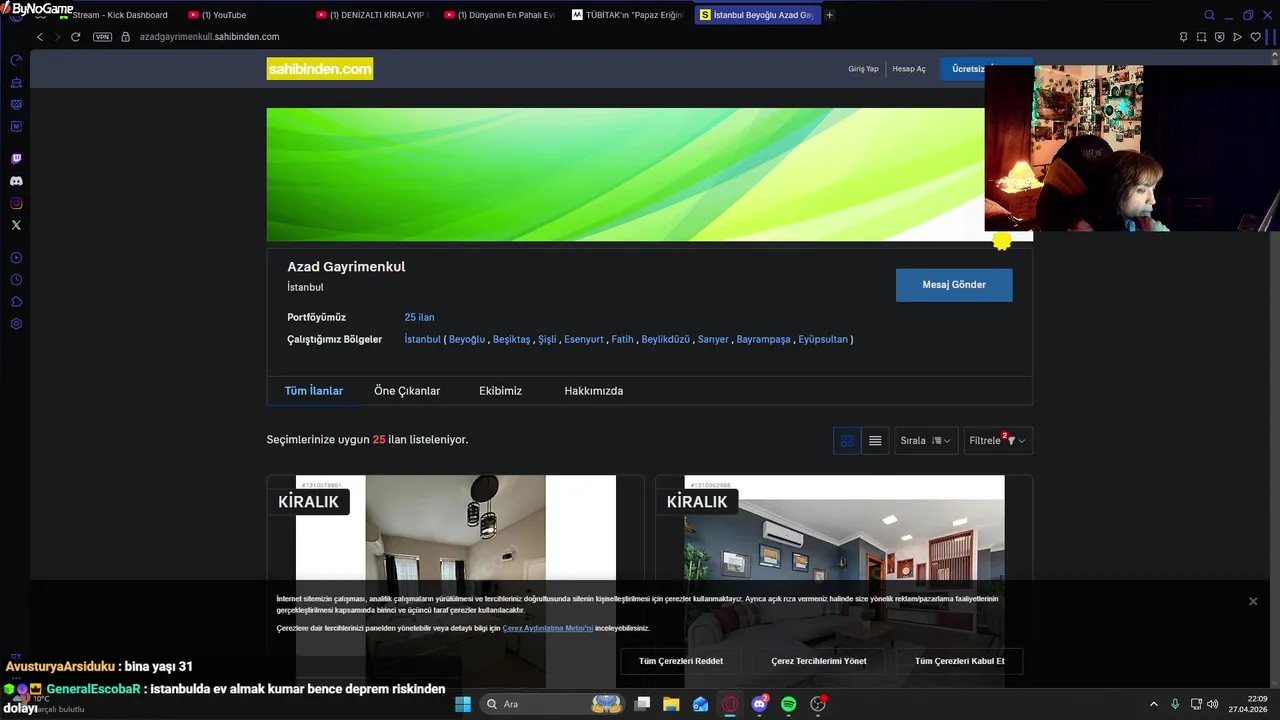
Task: Select the Tüm İlanlar tab
Action: point(313,391)
